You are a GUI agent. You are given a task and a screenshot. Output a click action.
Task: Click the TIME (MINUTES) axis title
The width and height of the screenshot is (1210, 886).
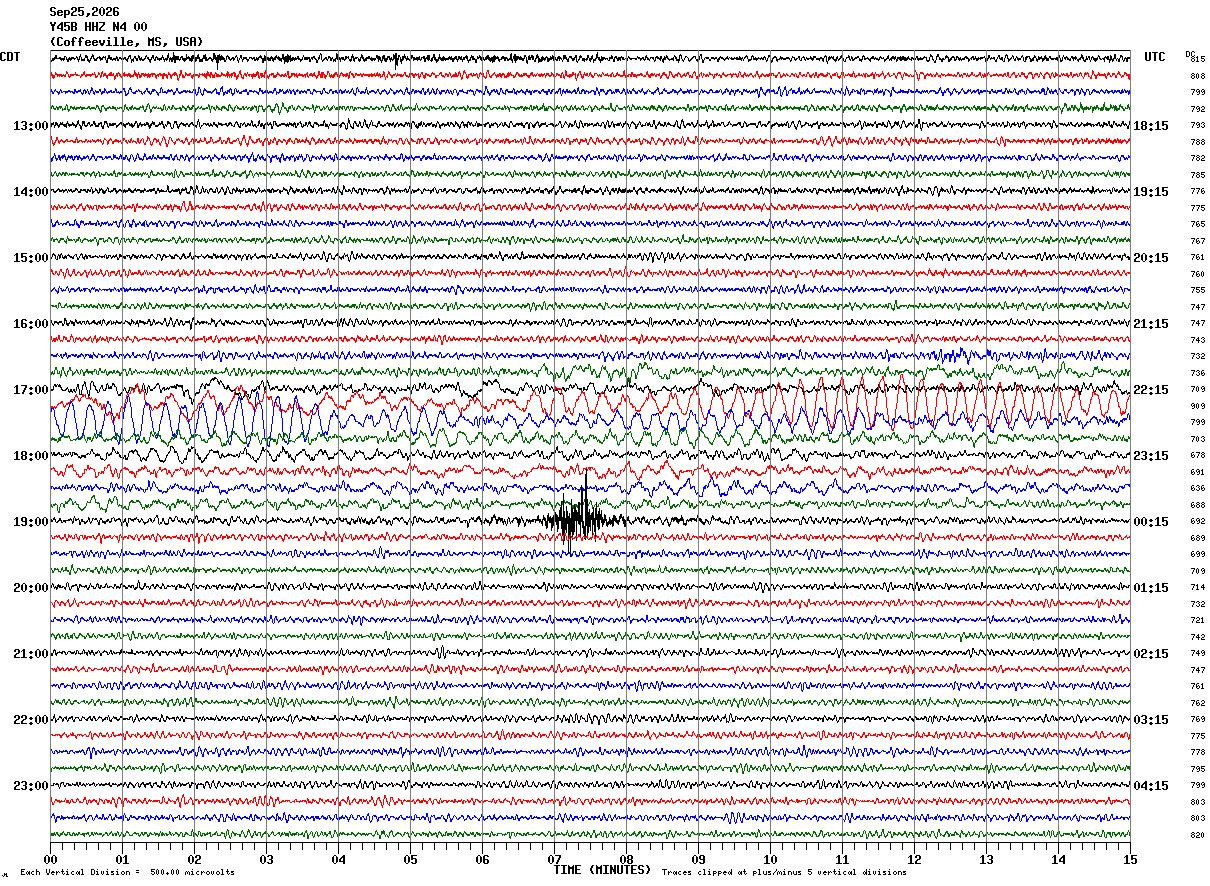pos(602,870)
